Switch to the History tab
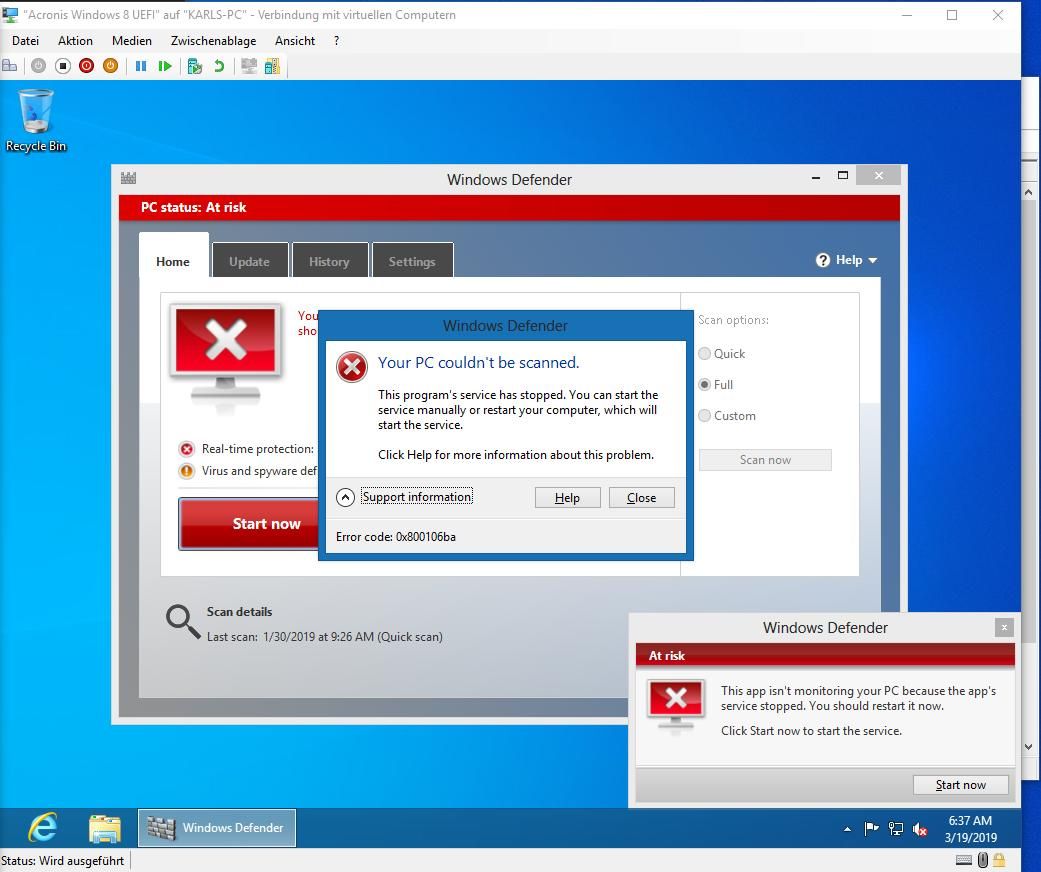Image resolution: width=1041 pixels, height=872 pixels. tap(329, 262)
